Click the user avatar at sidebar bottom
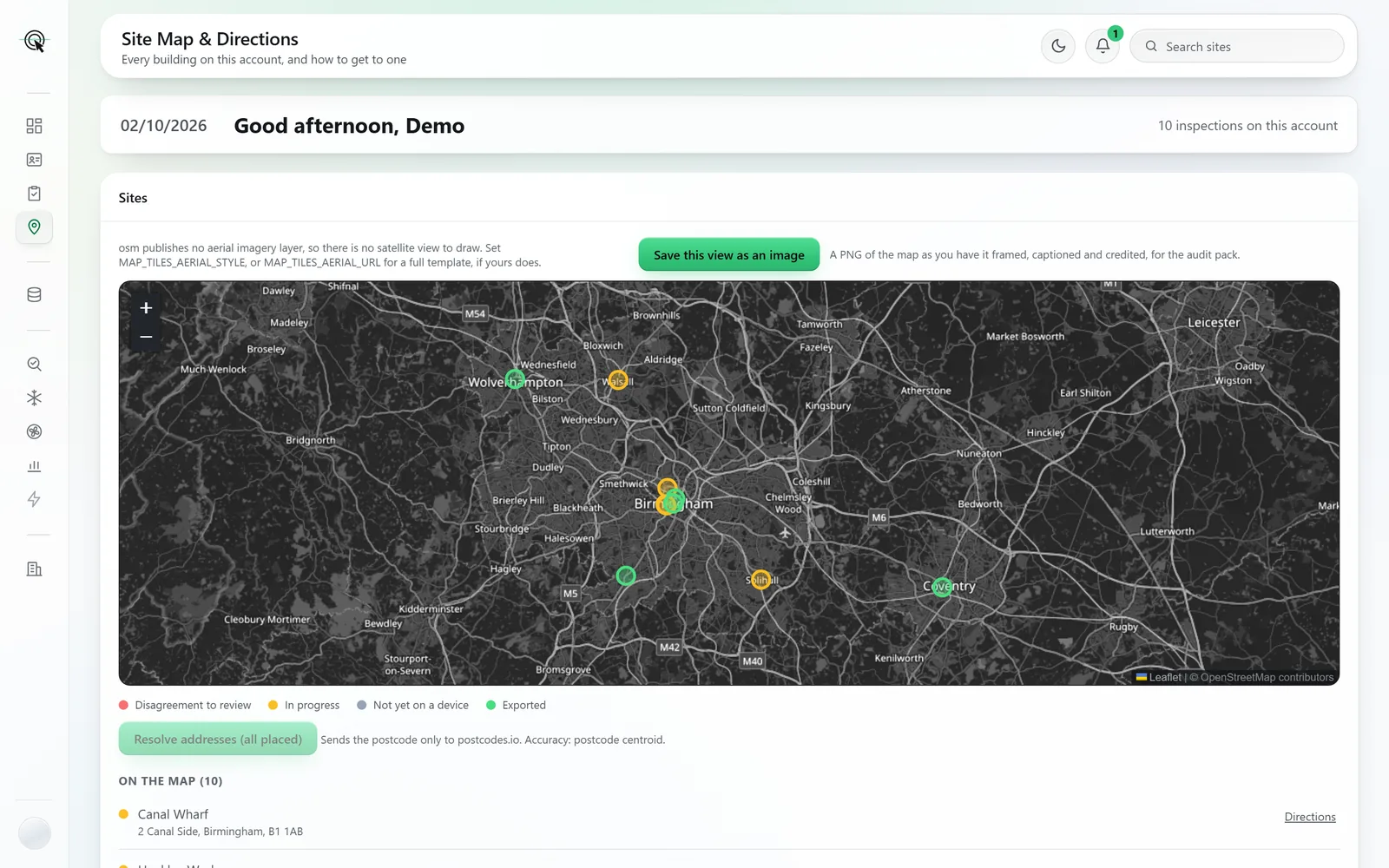1389x868 pixels. pos(35,833)
